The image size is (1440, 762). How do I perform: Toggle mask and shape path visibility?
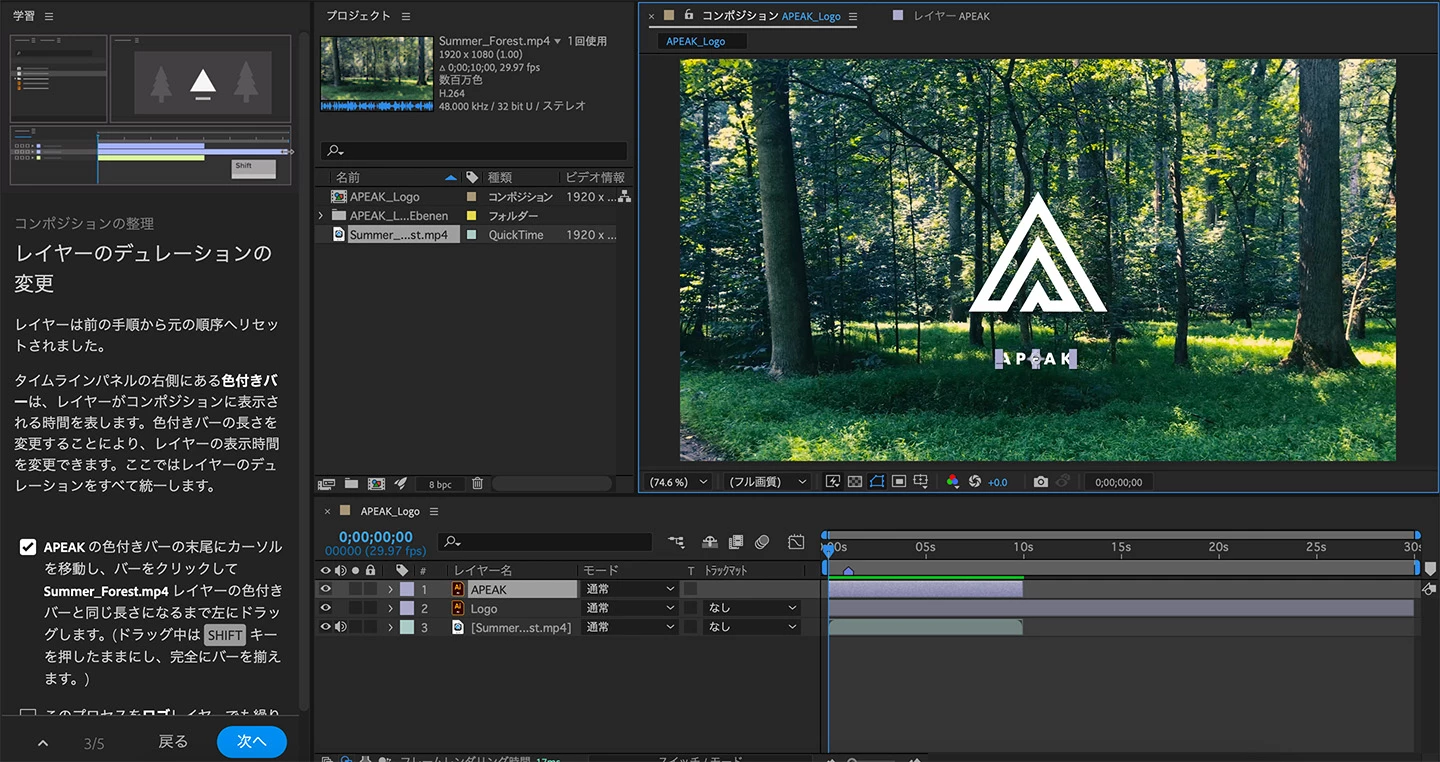point(877,481)
